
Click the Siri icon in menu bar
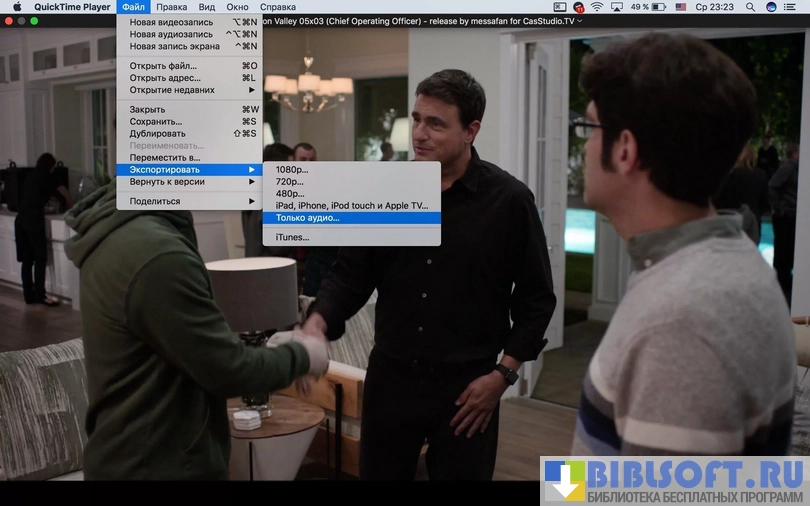point(771,7)
